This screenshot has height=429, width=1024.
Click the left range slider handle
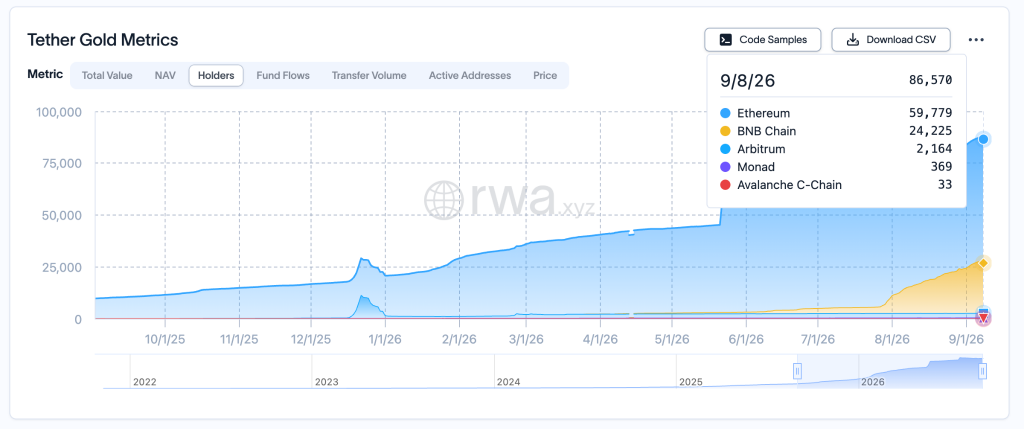pos(797,372)
